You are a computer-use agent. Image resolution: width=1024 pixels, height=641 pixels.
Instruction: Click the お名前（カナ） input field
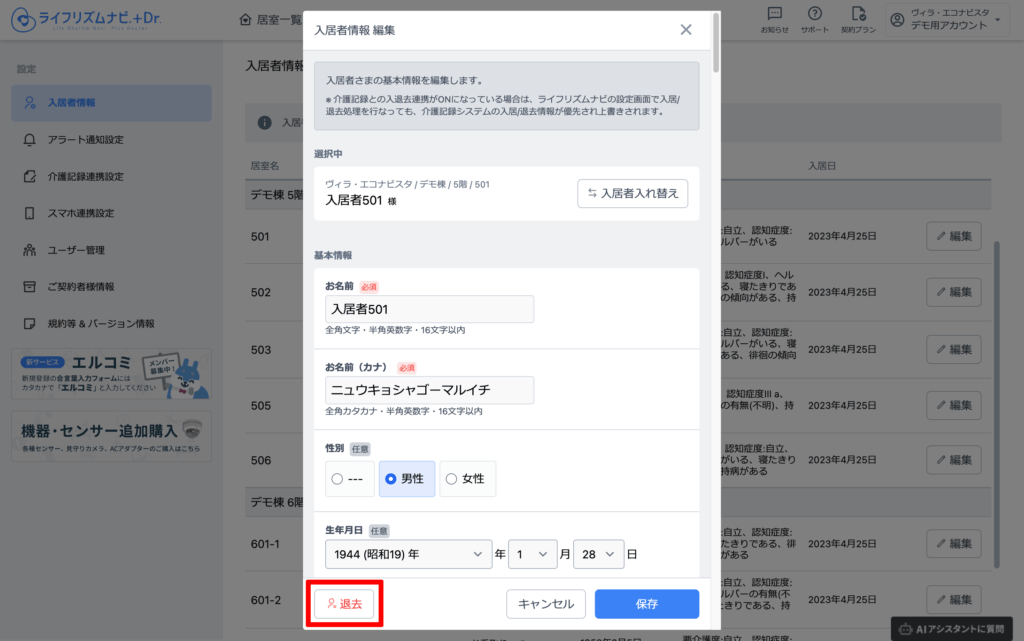(x=429, y=390)
